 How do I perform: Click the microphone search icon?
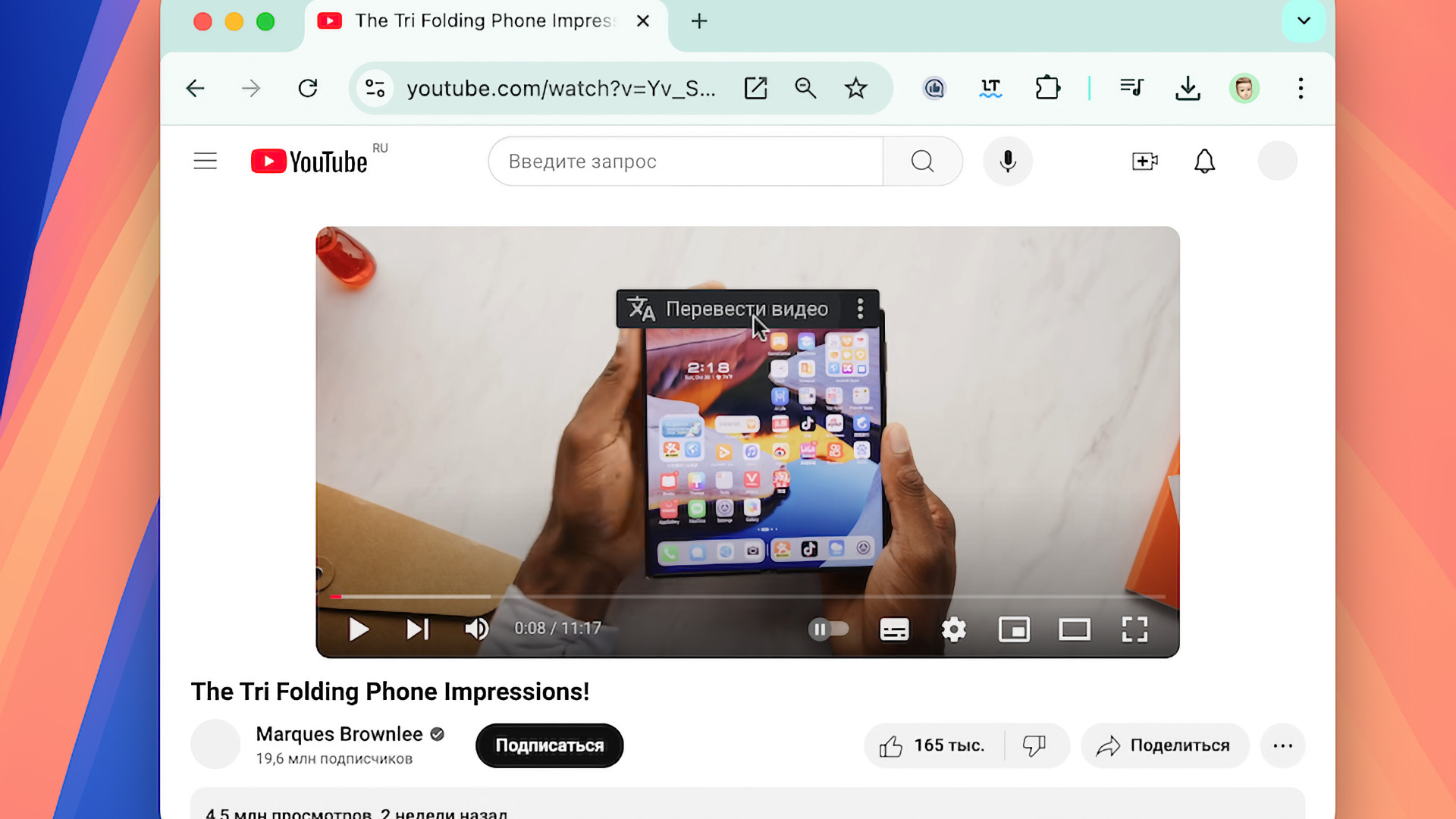(1008, 161)
